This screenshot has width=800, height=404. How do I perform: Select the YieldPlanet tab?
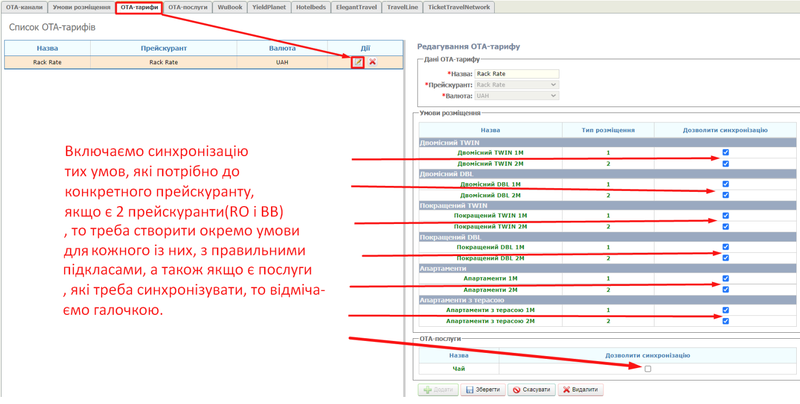(270, 7)
